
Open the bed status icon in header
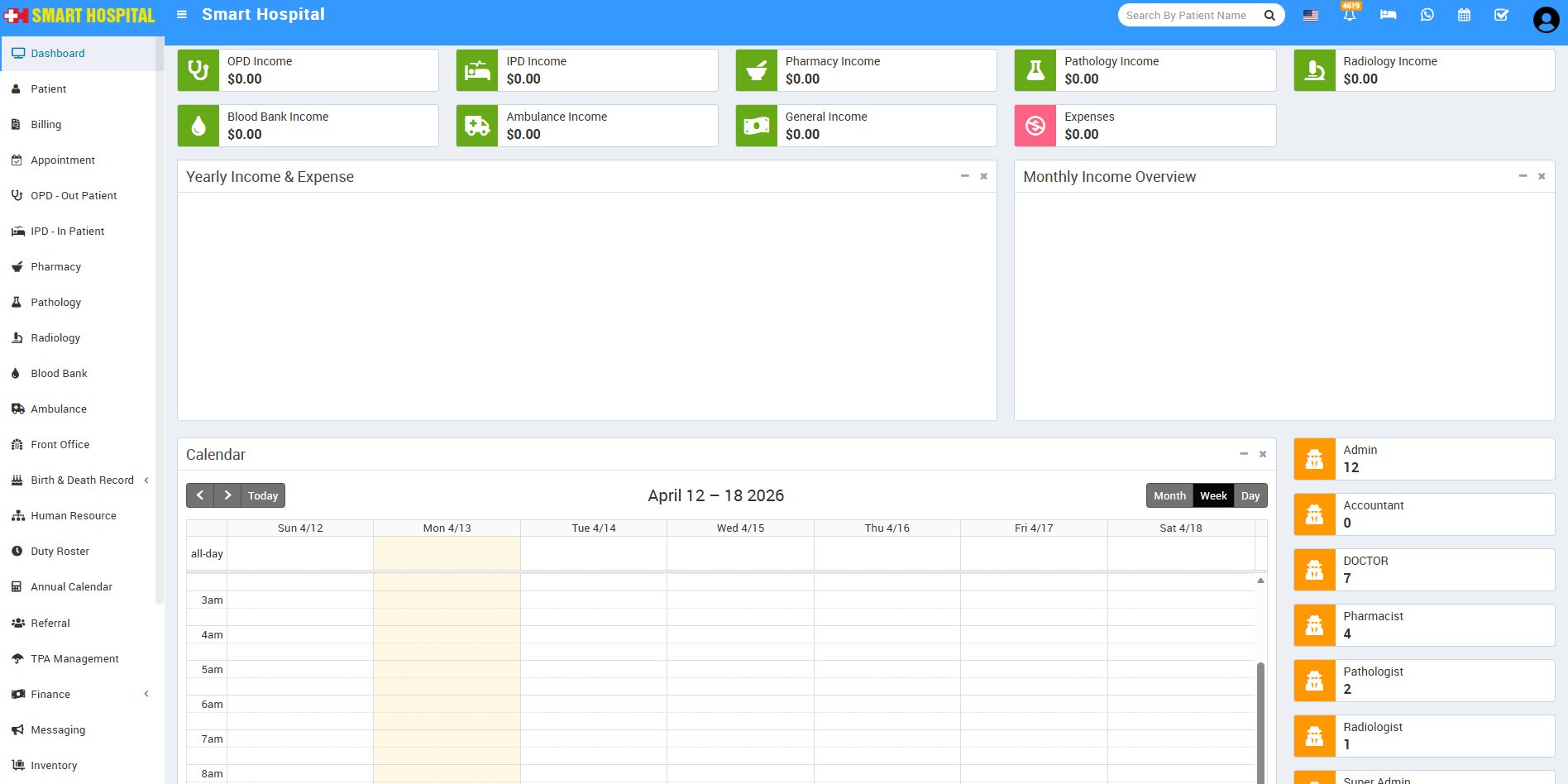click(1389, 15)
